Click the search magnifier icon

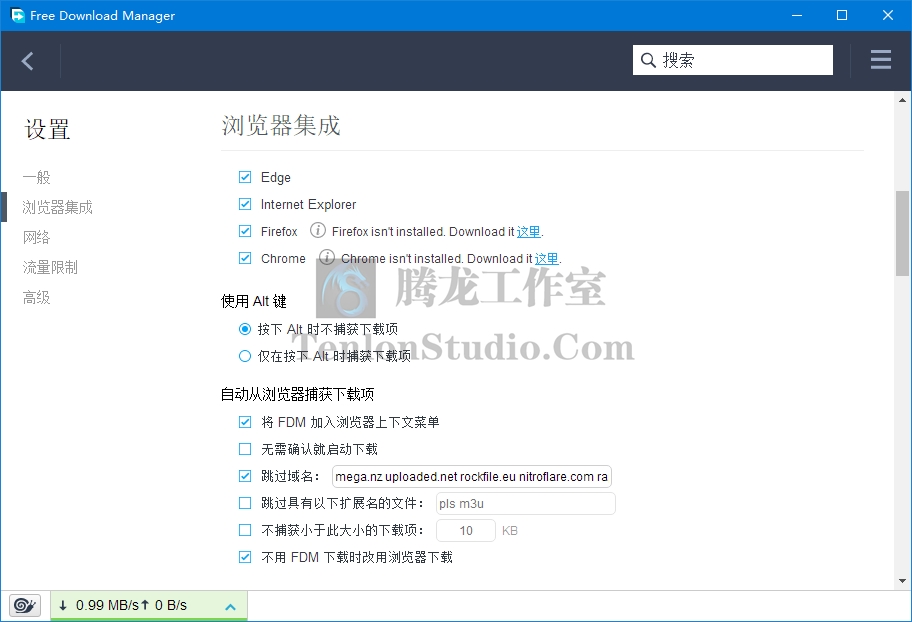[648, 60]
